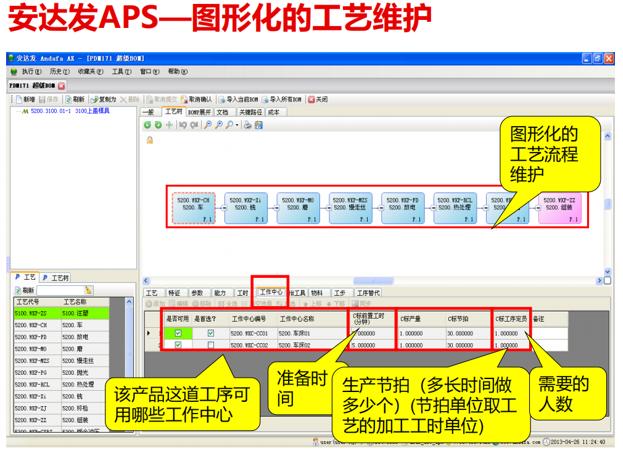Click the second magnifier zoom icon

point(219,125)
